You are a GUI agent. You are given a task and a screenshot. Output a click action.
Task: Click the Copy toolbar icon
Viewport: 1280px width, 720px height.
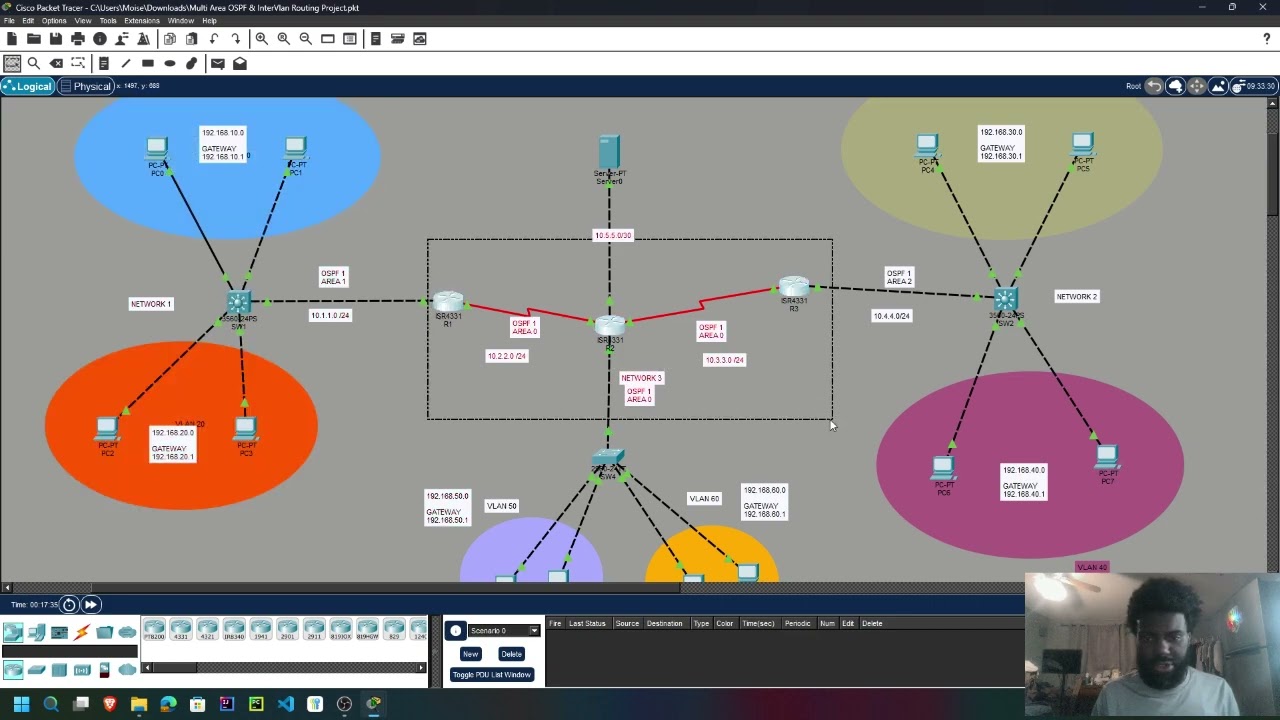pos(169,39)
